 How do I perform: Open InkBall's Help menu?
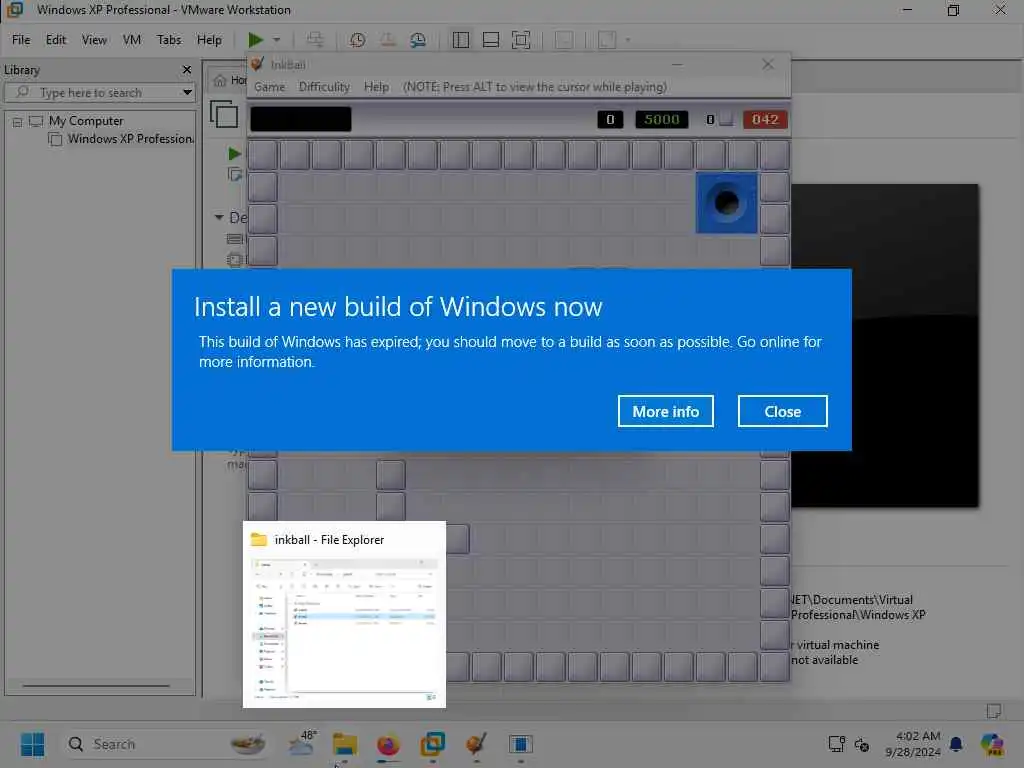[x=376, y=87]
